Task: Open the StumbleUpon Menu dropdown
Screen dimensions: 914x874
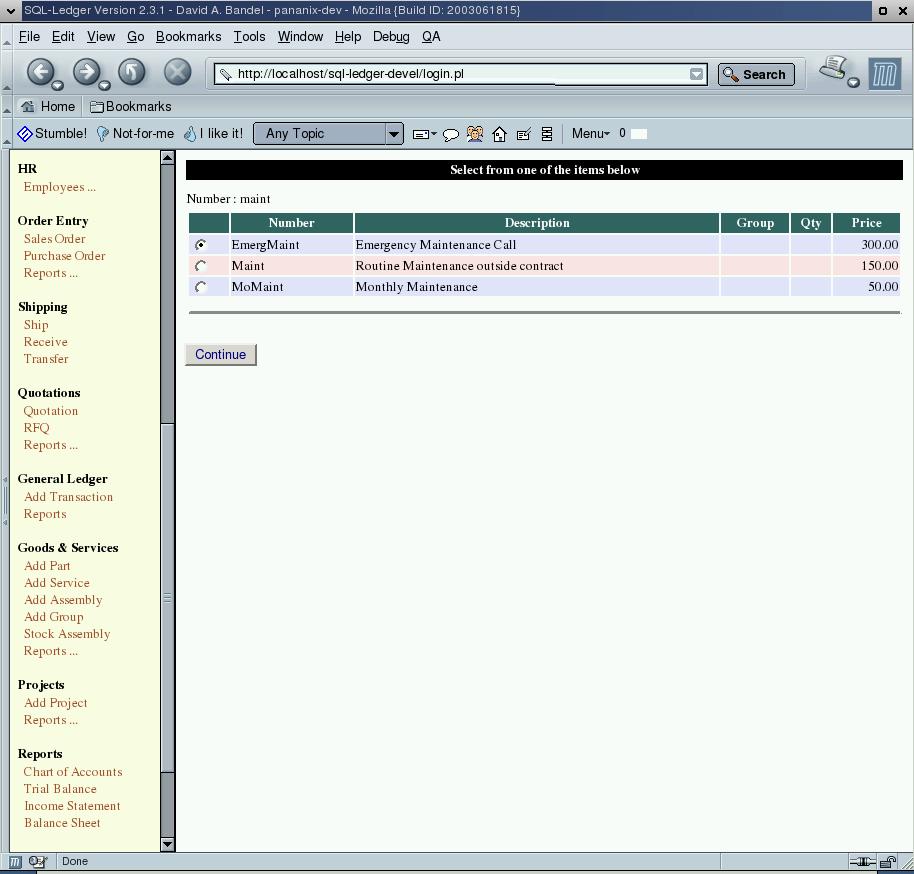Action: pyautogui.click(x=590, y=133)
